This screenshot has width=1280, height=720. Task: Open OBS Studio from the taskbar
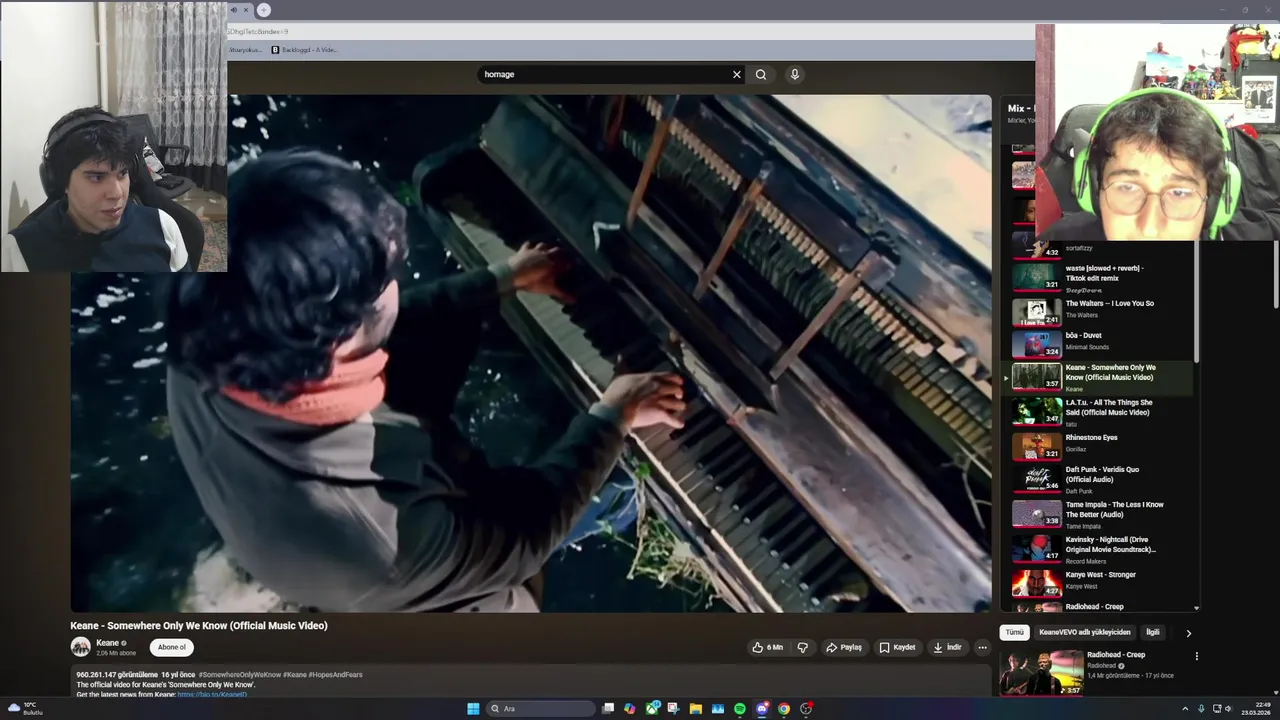(x=806, y=709)
